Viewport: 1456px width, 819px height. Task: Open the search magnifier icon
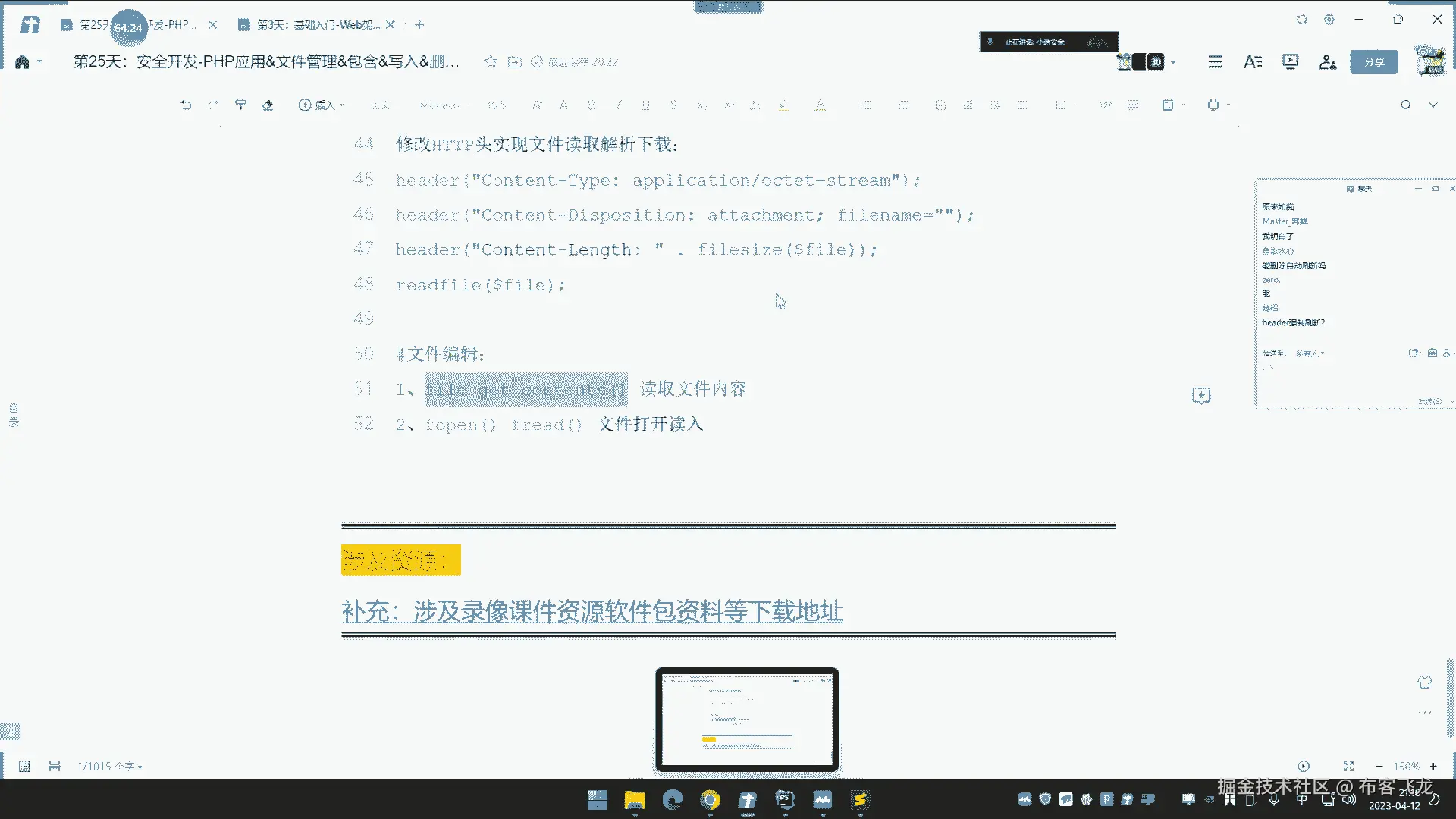(1406, 105)
